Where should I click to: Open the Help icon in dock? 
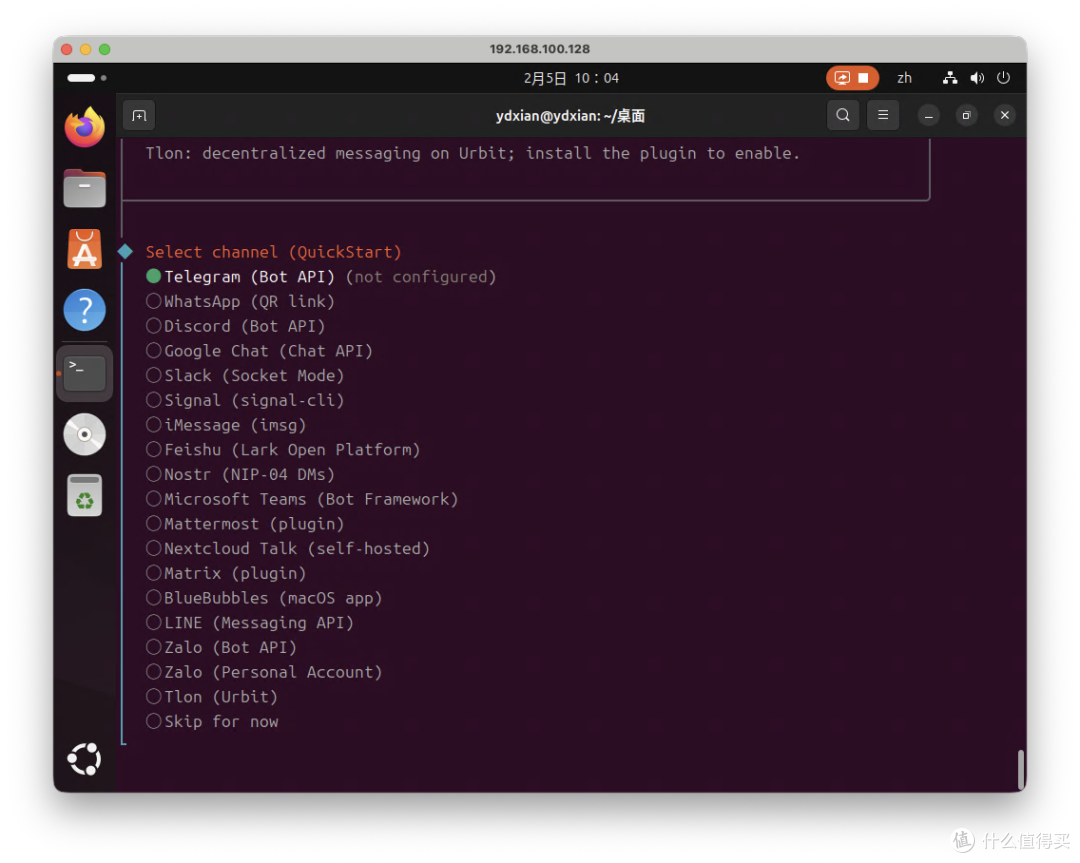(85, 310)
